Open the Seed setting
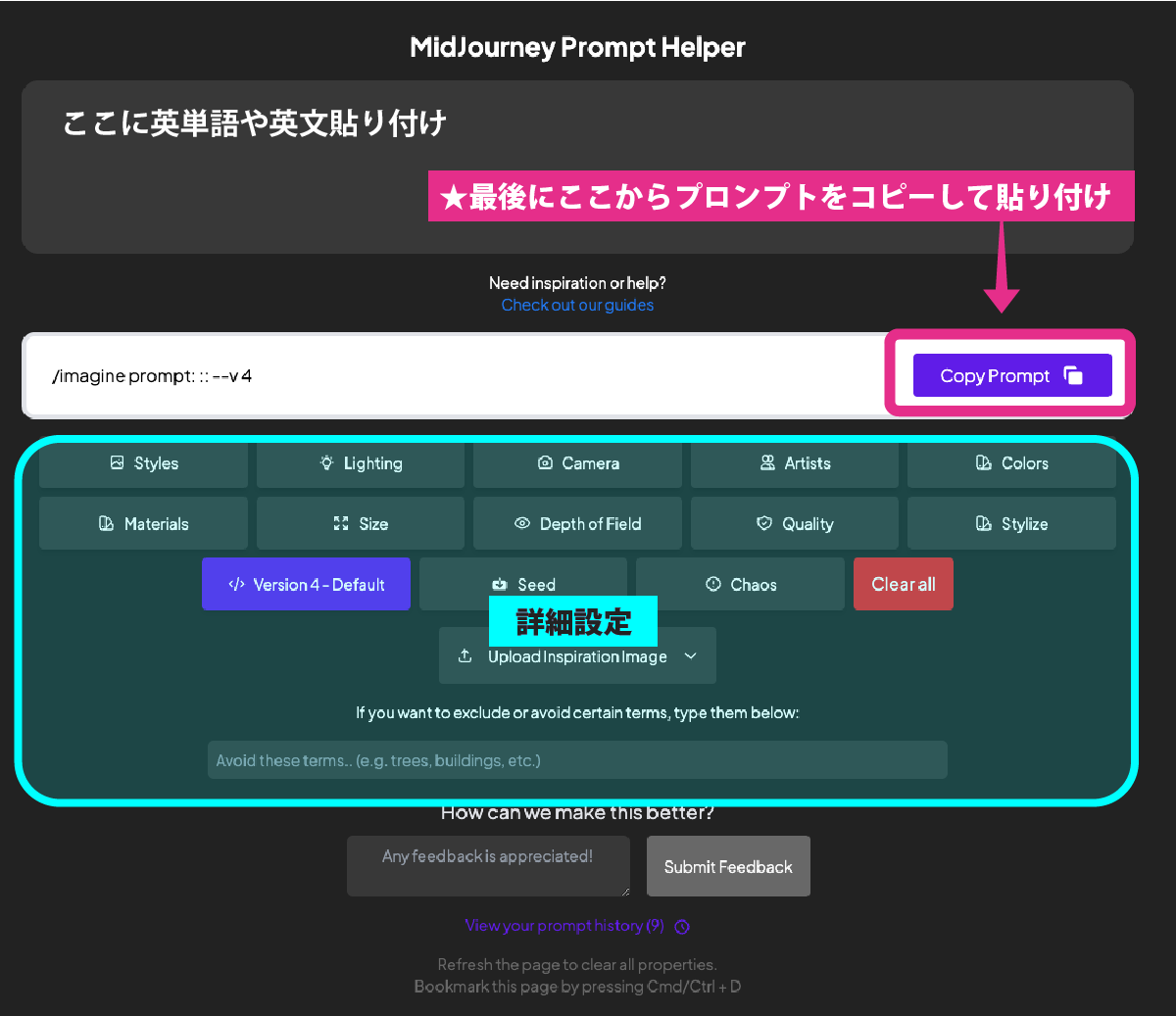Image resolution: width=1176 pixels, height=1016 pixels. coord(523,584)
